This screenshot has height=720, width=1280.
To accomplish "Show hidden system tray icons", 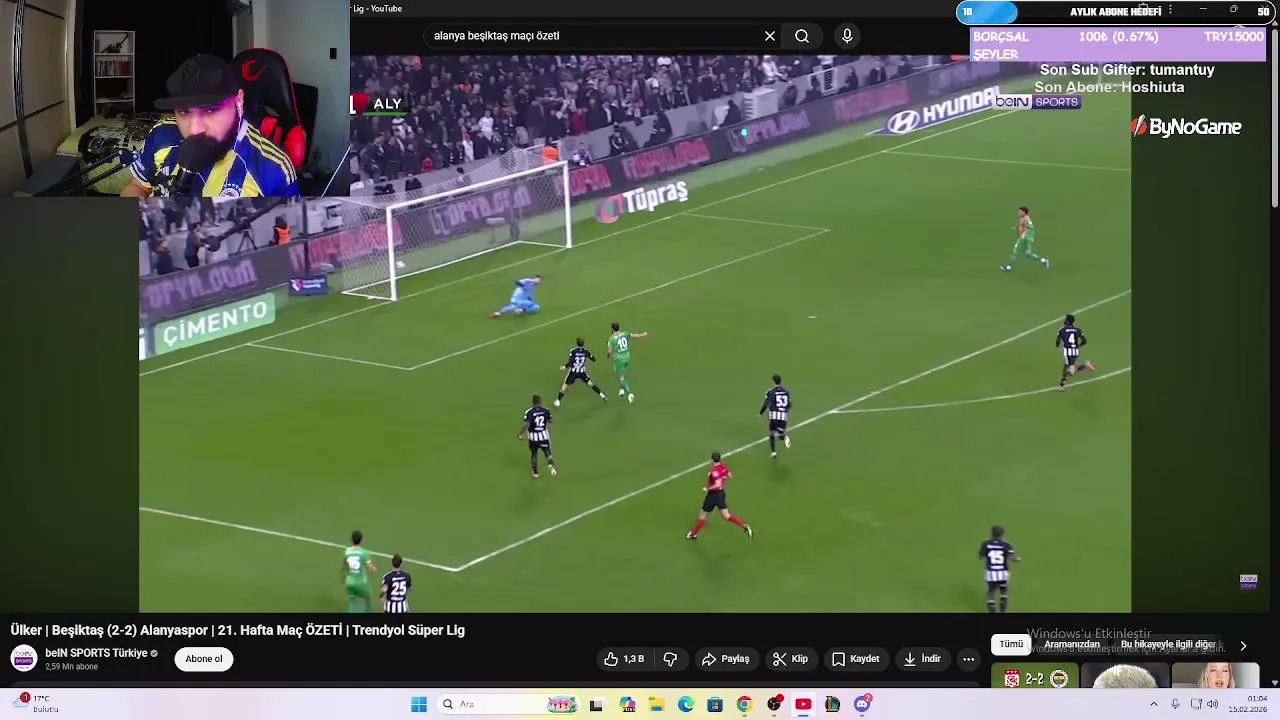I will [1153, 705].
